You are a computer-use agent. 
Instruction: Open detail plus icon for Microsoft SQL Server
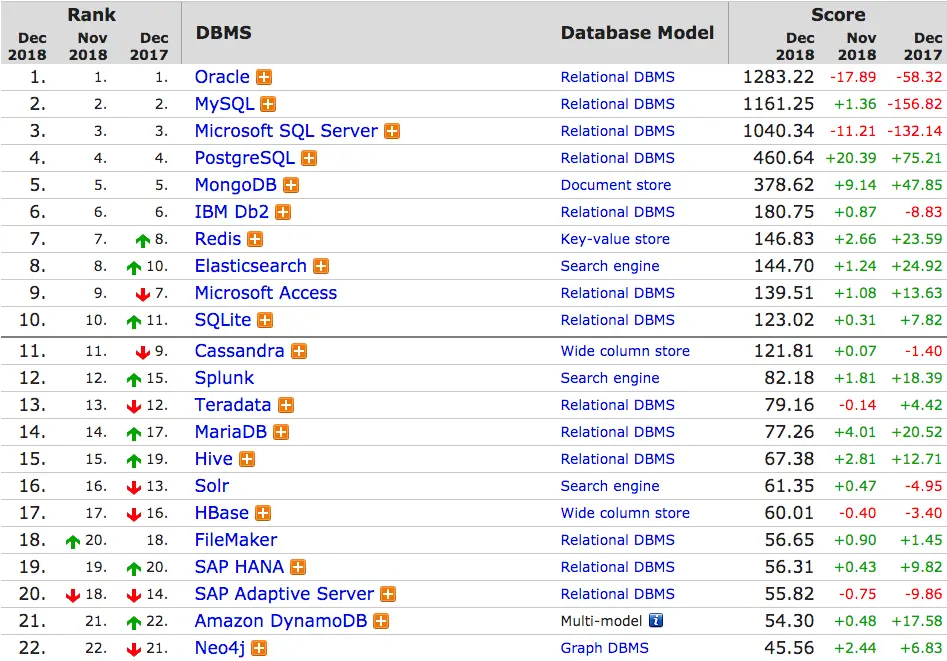coord(392,131)
